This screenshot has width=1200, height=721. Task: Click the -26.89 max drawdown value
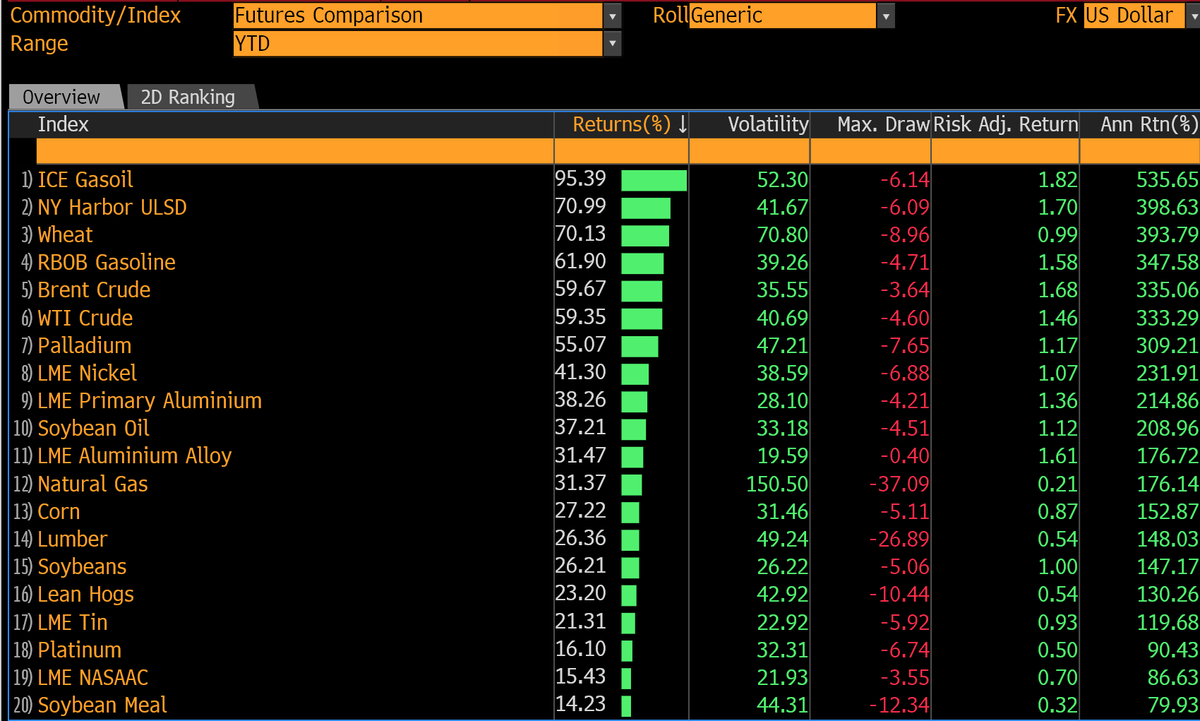click(898, 539)
